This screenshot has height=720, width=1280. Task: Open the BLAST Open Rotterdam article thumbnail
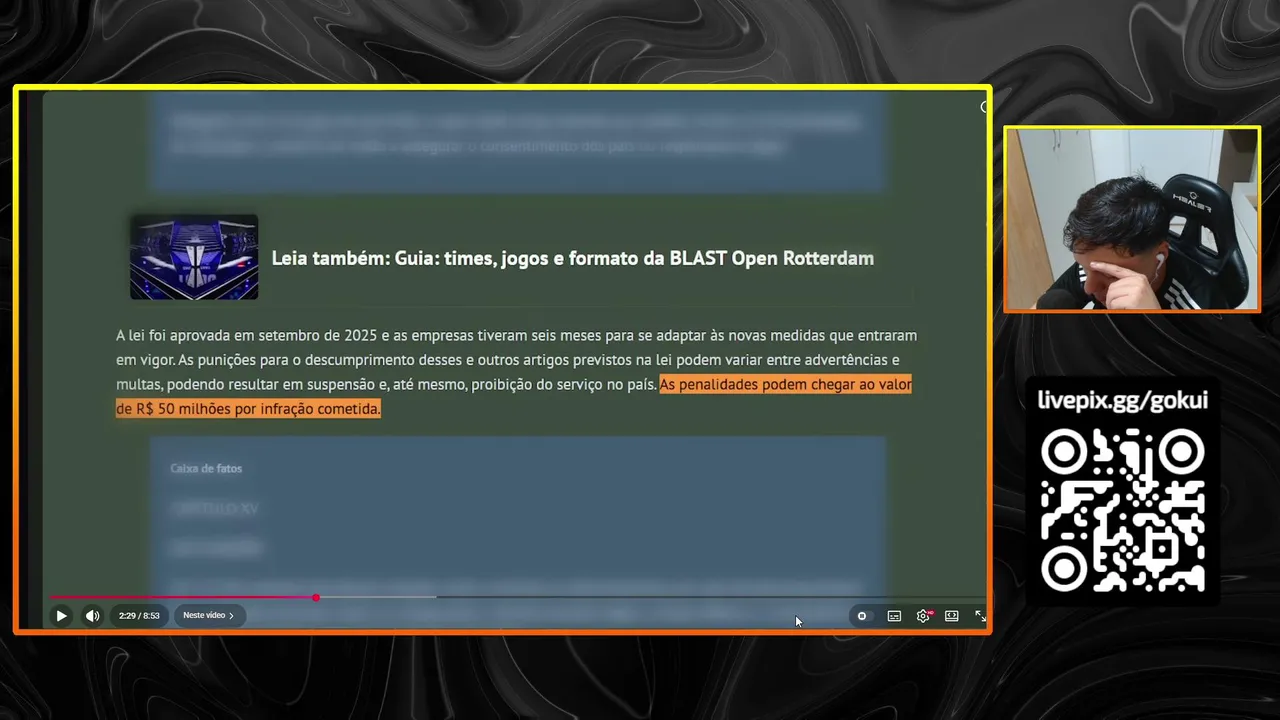tap(194, 257)
